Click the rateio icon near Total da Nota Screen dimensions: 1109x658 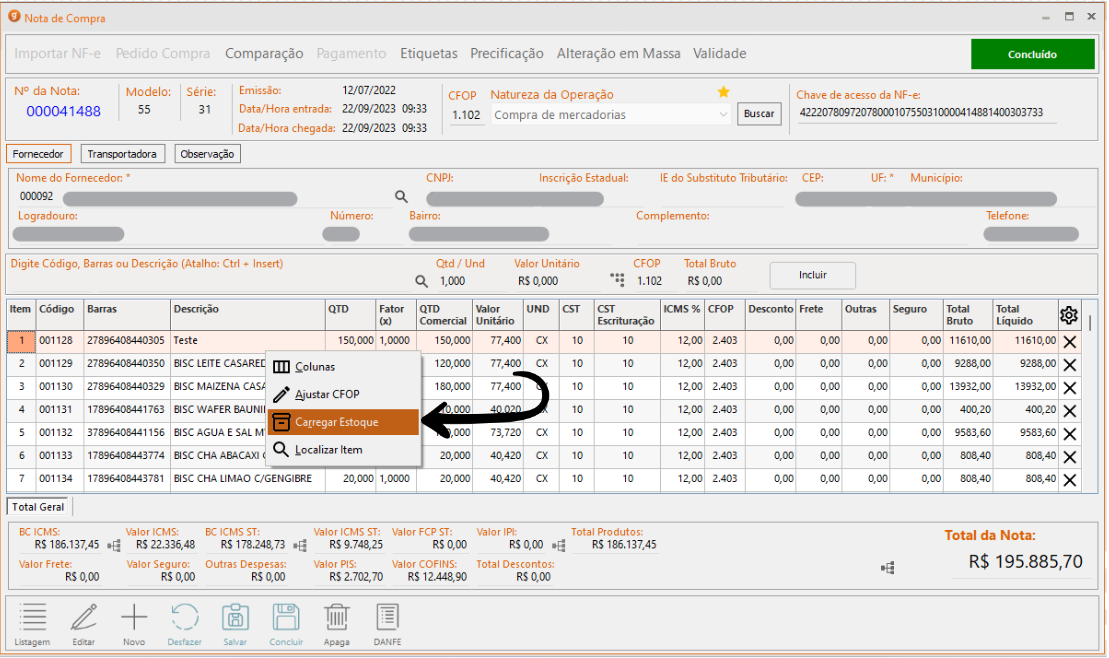[x=888, y=567]
